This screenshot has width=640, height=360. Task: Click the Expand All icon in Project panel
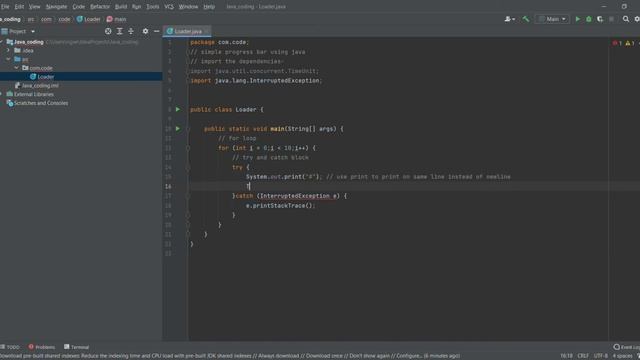click(x=120, y=31)
